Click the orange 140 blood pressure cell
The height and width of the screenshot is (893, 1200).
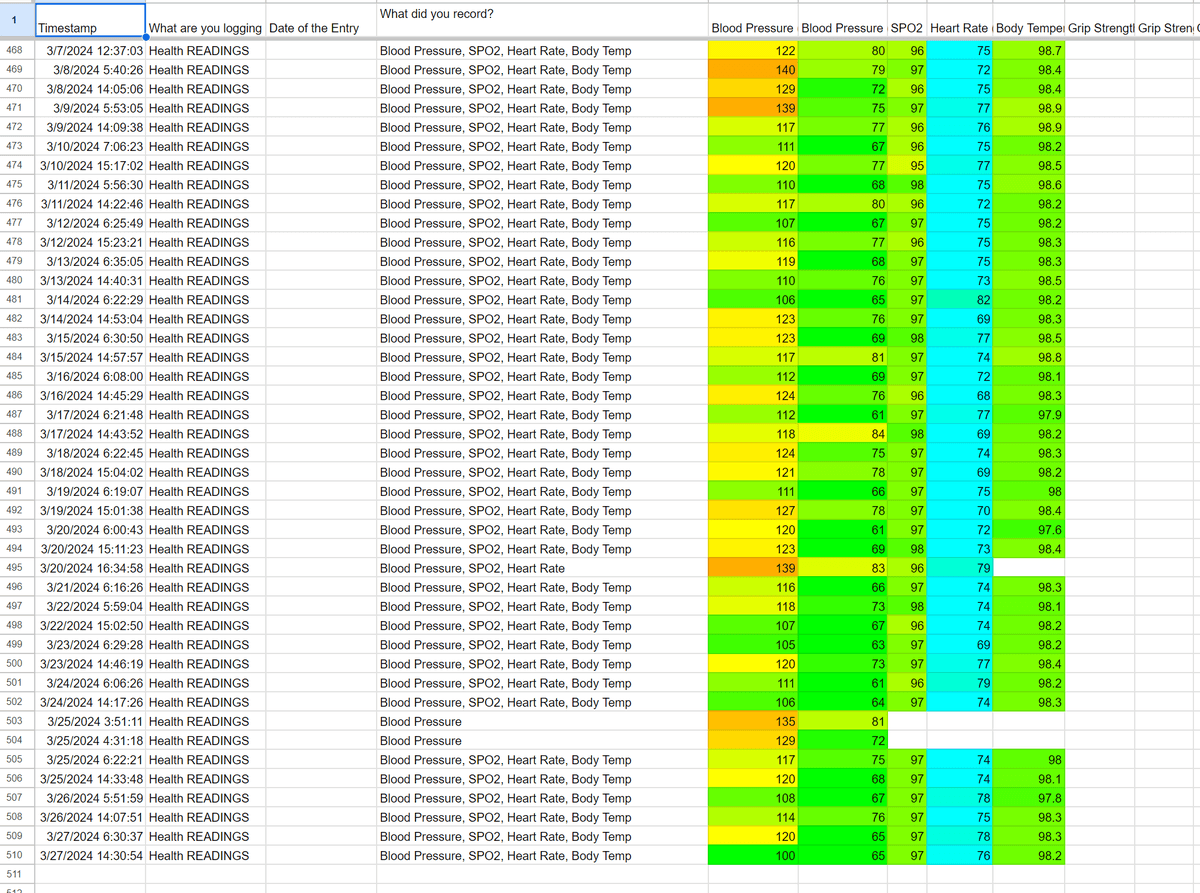click(753, 70)
